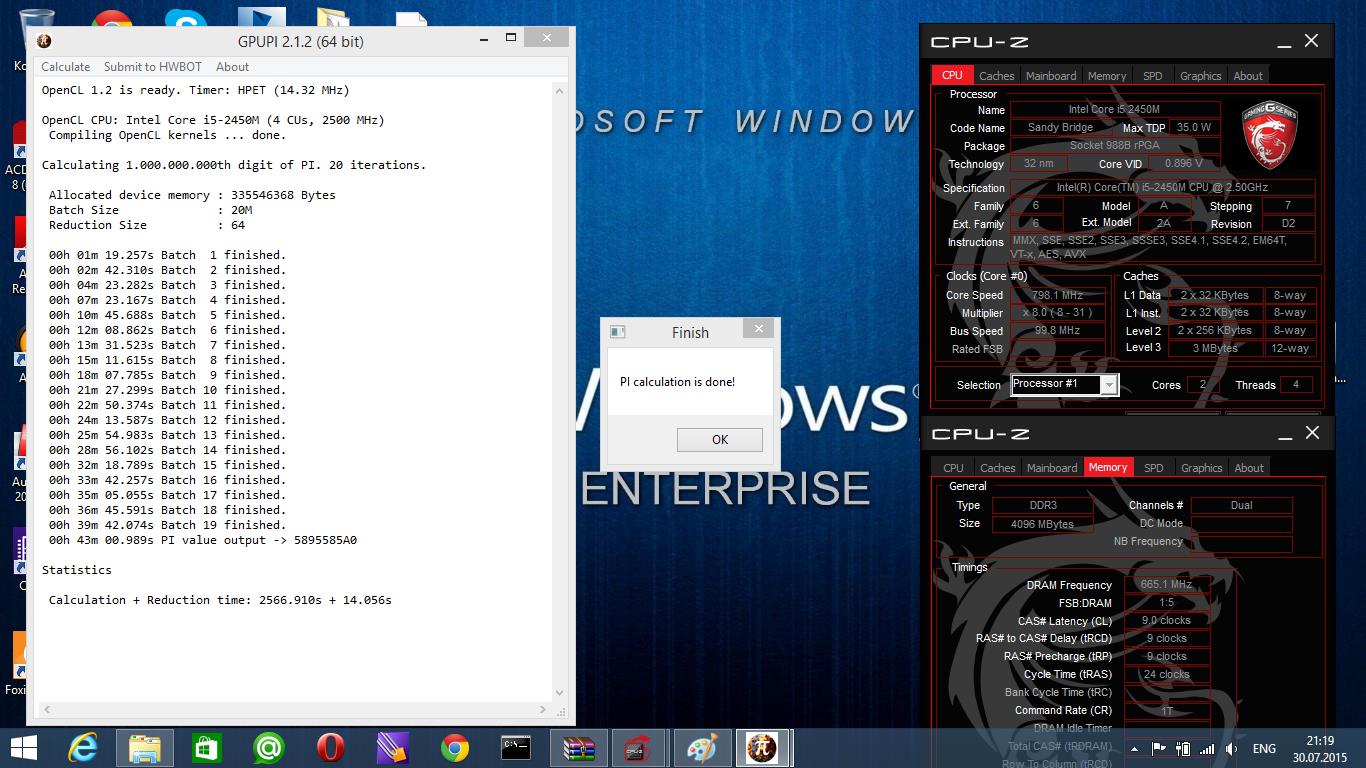Switch to Paint via its taskbar icon
The height and width of the screenshot is (768, 1366).
pyautogui.click(x=702, y=748)
